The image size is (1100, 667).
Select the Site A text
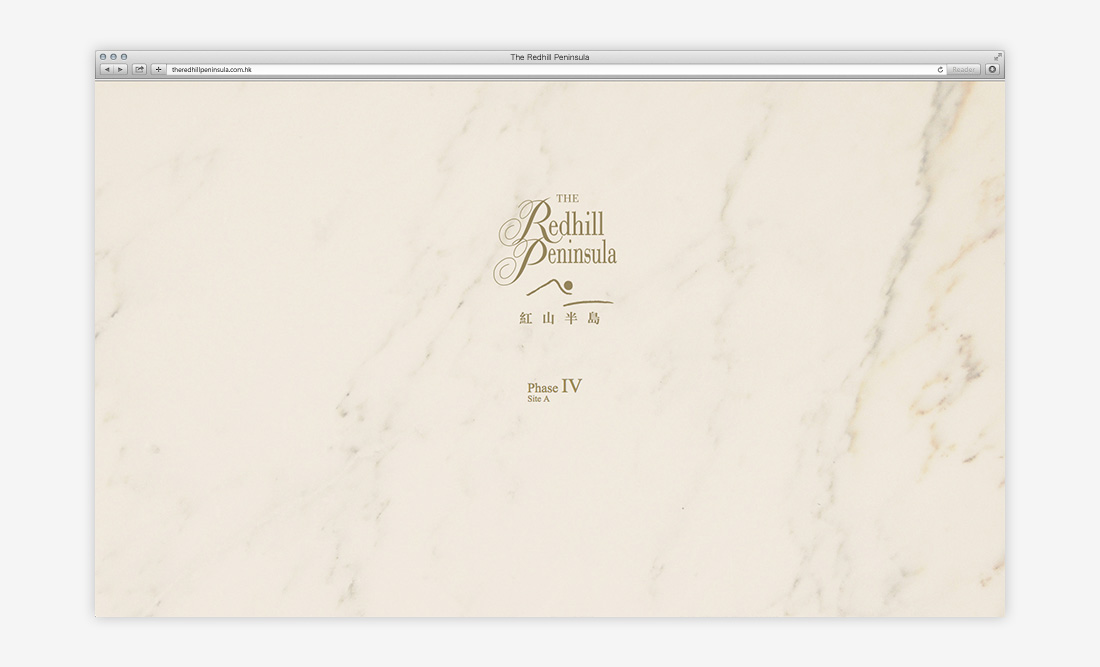[539, 399]
